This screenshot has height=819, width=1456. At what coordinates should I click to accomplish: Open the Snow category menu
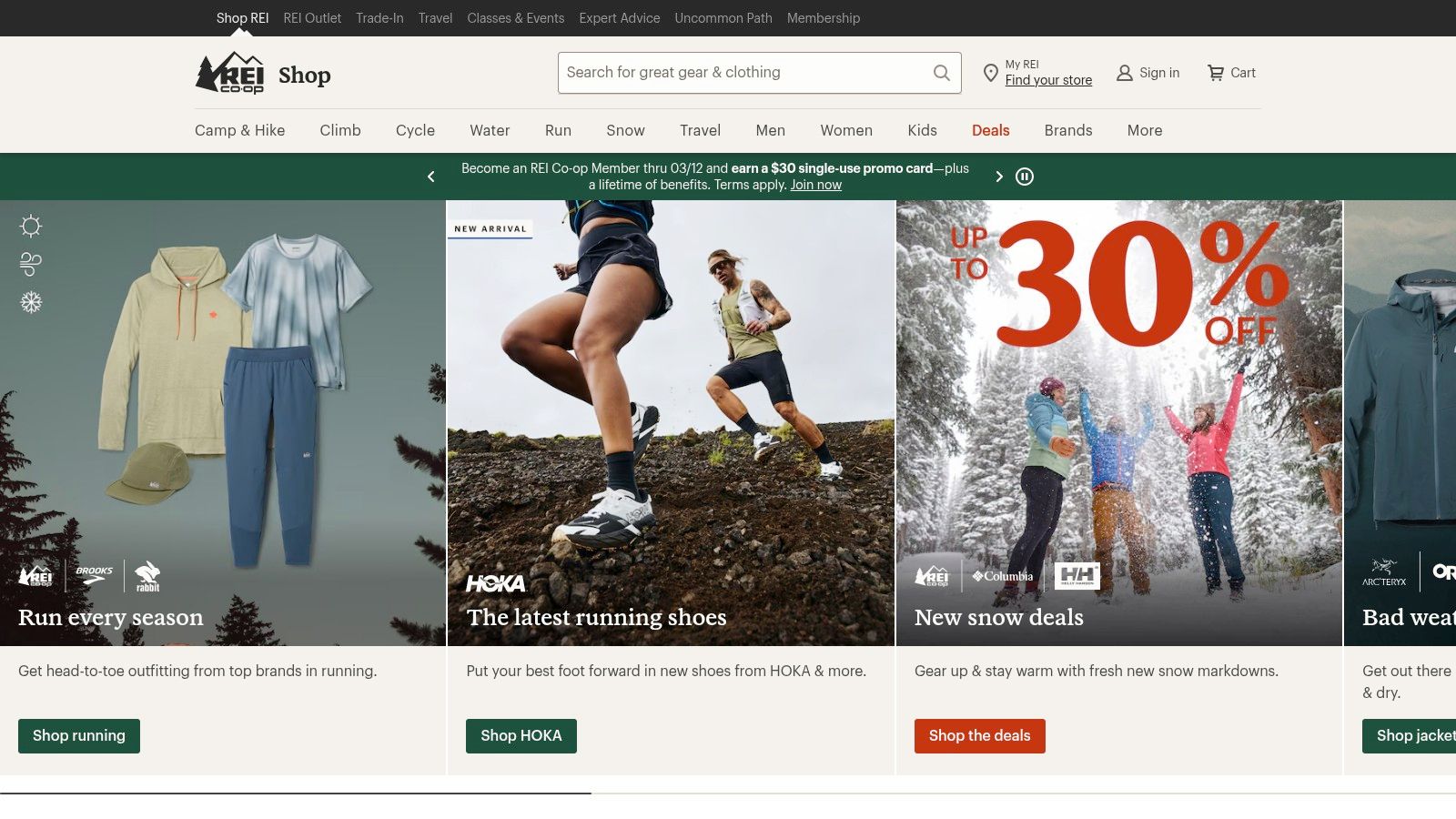(626, 130)
